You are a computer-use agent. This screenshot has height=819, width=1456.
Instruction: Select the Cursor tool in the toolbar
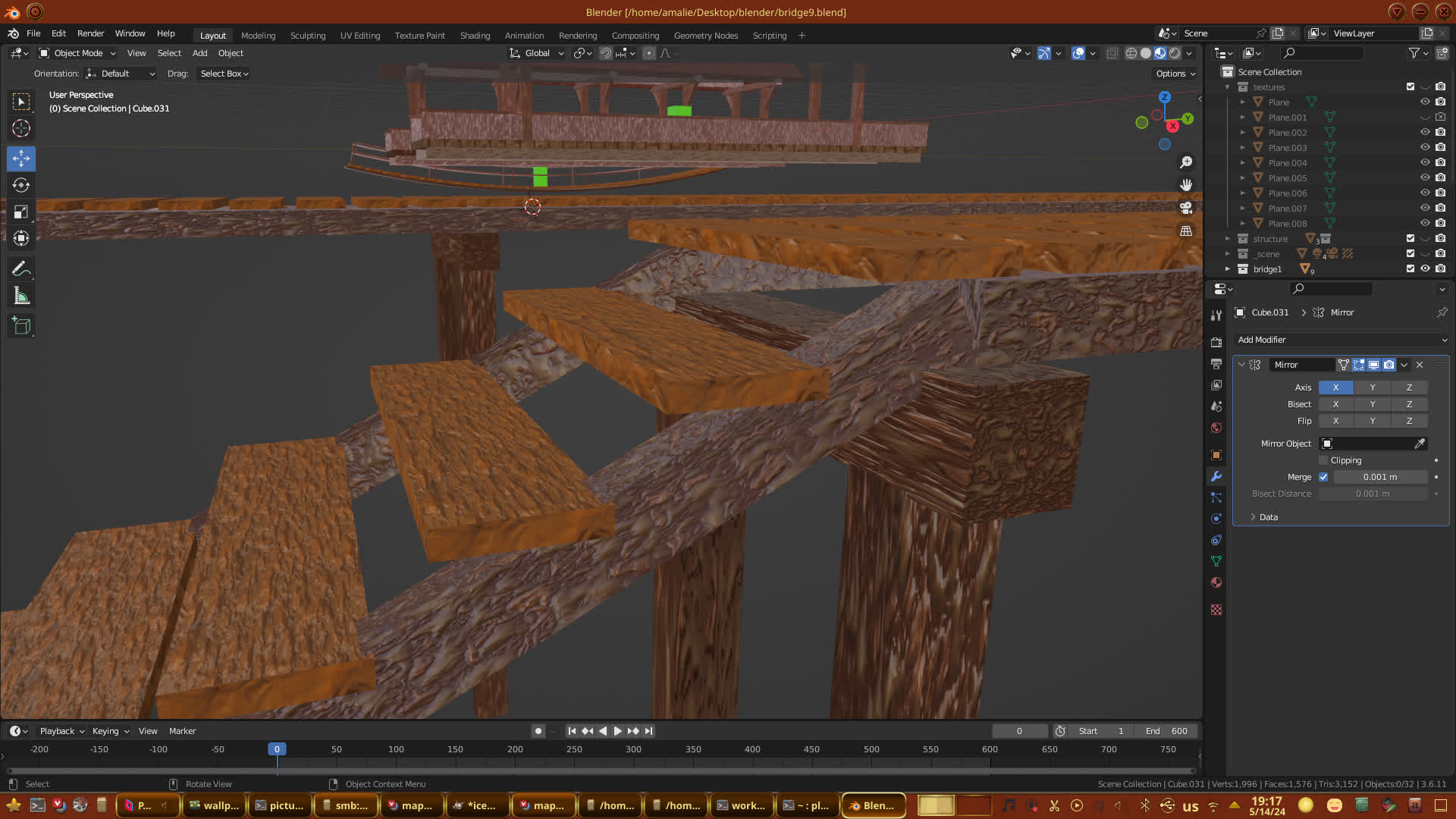coord(21,128)
